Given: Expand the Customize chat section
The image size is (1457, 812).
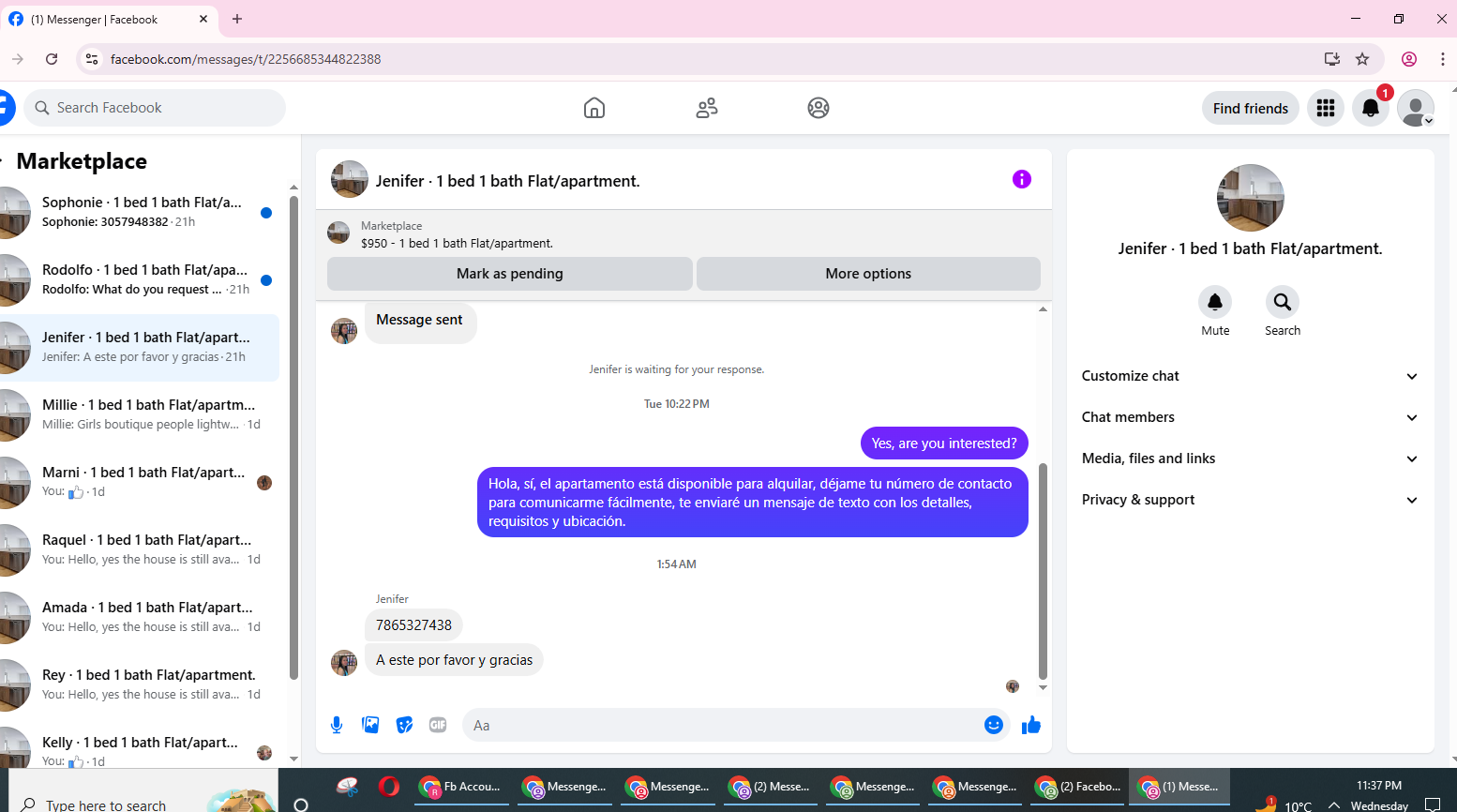Looking at the screenshot, I should tap(1250, 376).
